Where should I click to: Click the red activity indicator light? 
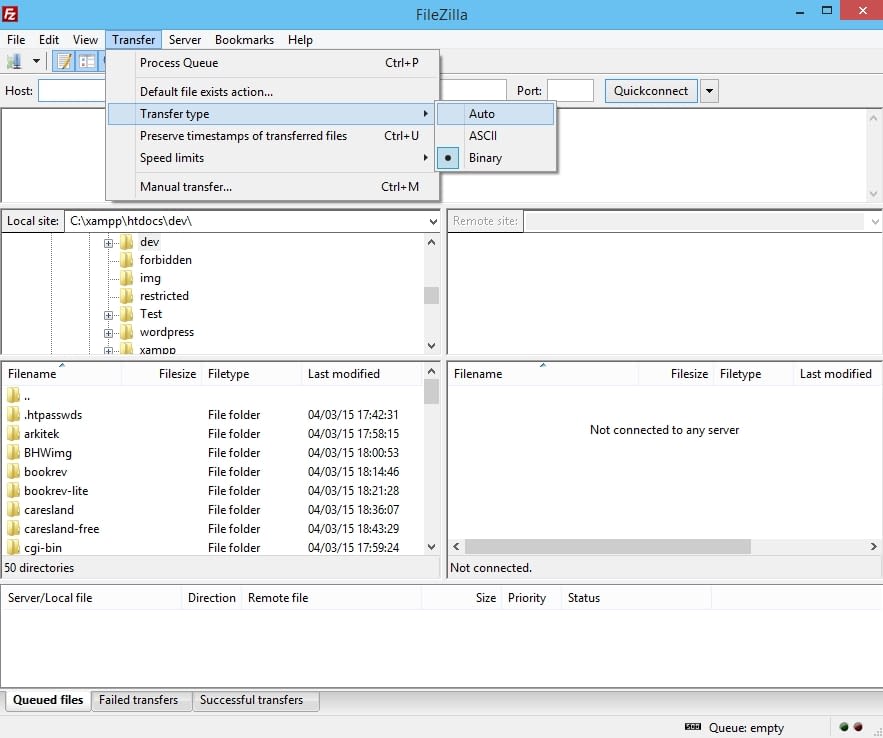(x=858, y=727)
